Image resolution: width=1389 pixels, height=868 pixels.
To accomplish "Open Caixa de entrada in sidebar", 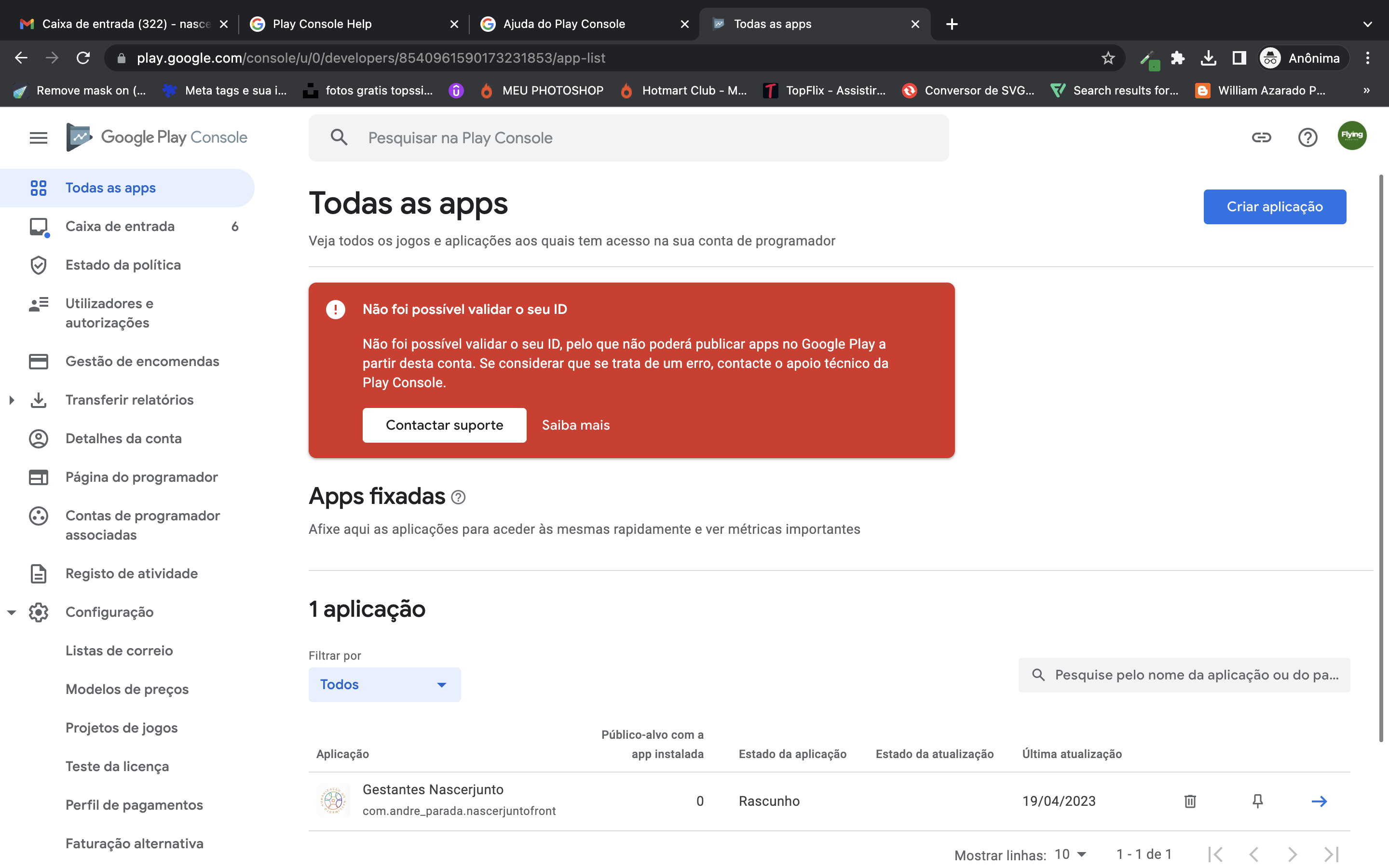I will pos(127,226).
